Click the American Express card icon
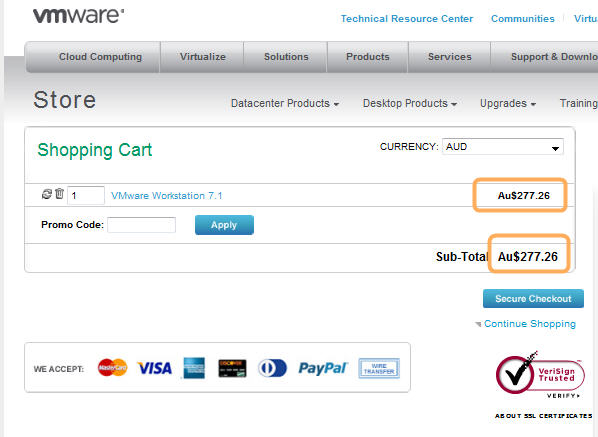 tap(194, 368)
